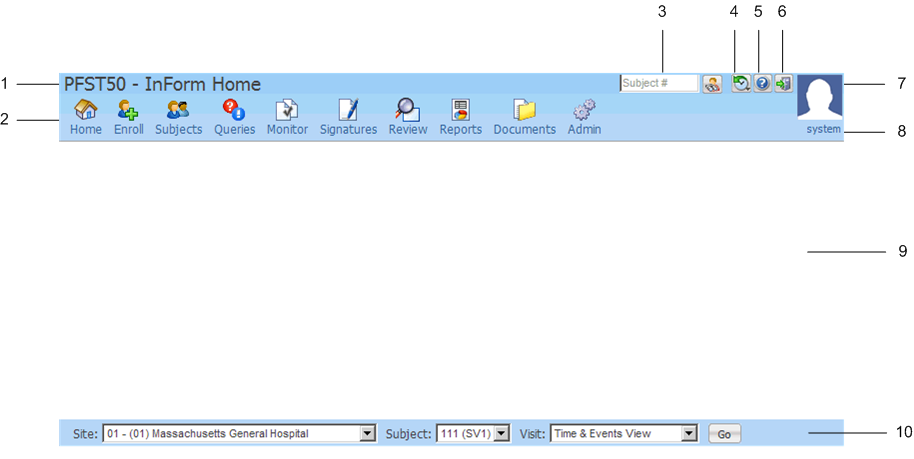The height and width of the screenshot is (459, 914).
Task: Click inside the Subject # field
Action: 659,83
